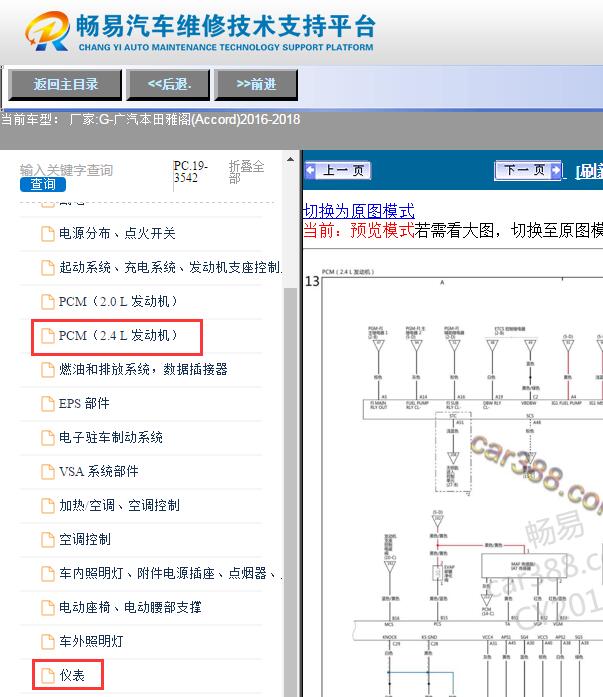Click document icon beside 电子驻车制动系统

pyautogui.click(x=48, y=438)
